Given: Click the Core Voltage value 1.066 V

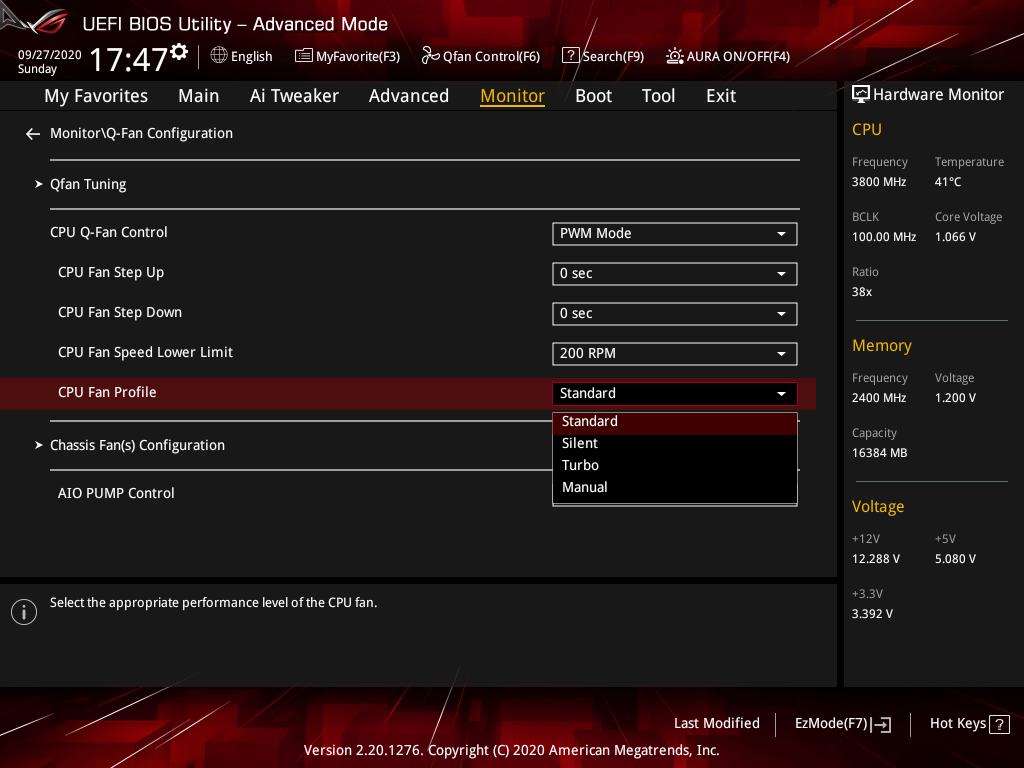Looking at the screenshot, I should [955, 237].
